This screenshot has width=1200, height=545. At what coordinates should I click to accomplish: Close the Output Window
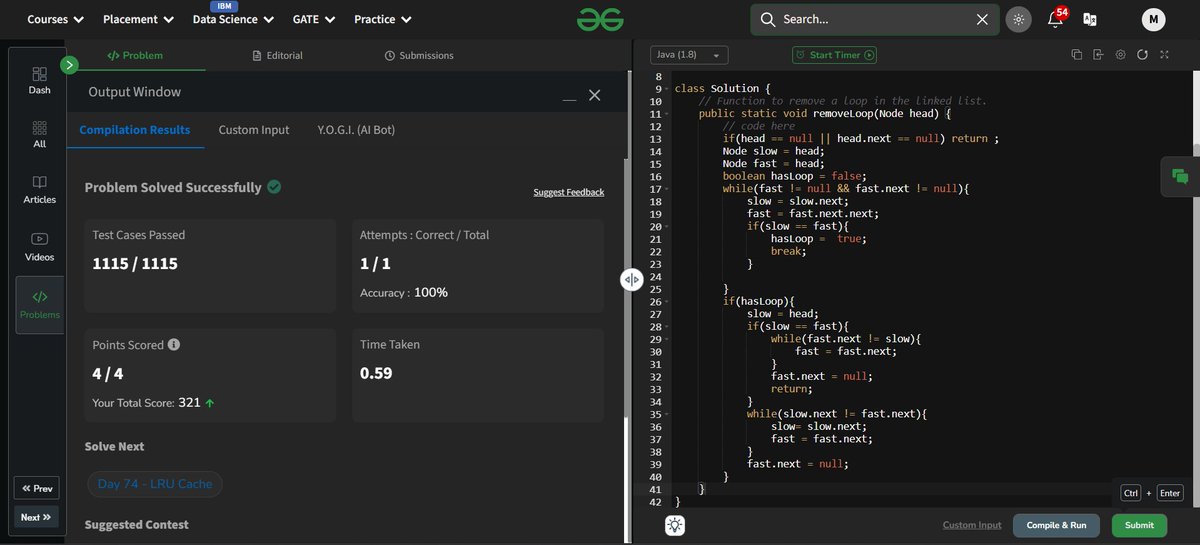coord(594,95)
